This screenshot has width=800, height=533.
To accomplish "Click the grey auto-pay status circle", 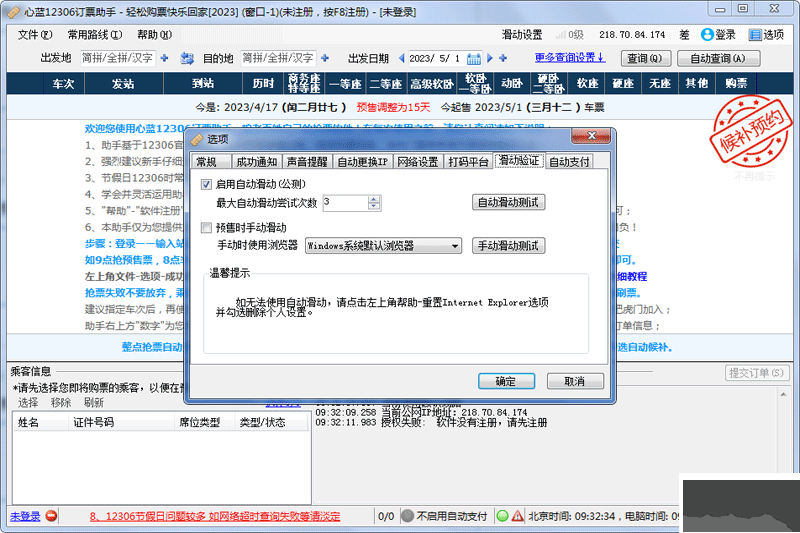I will point(407,516).
